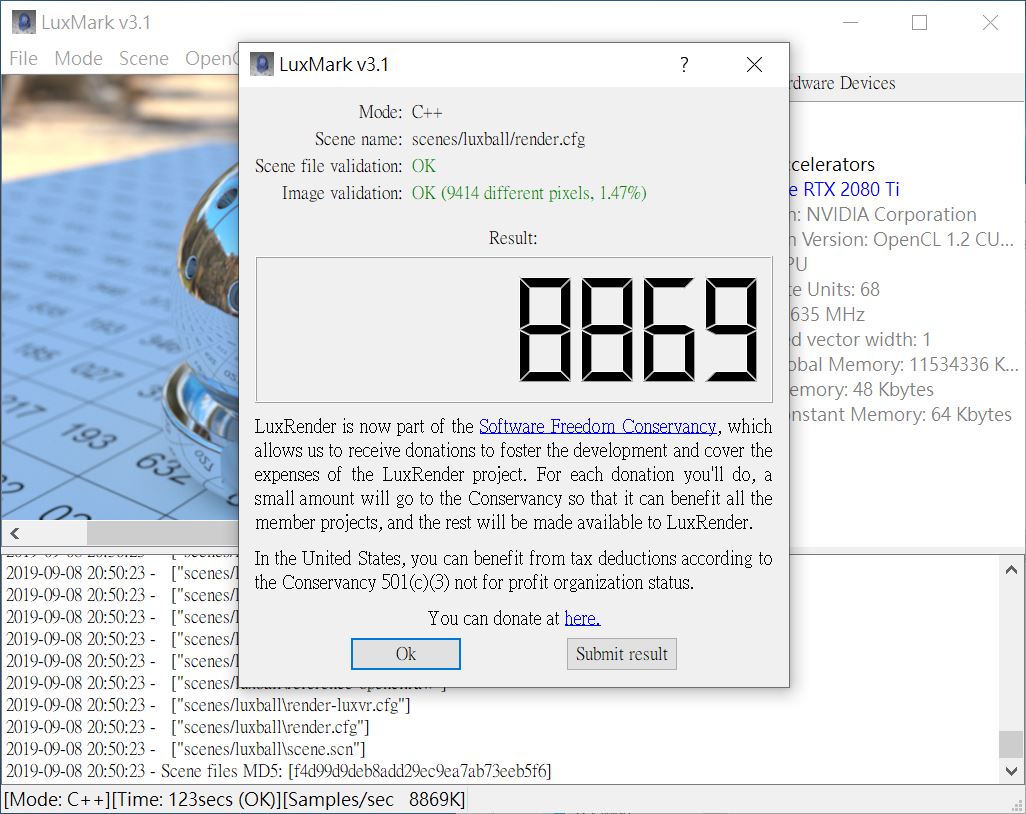The height and width of the screenshot is (814, 1026).
Task: Click the left arrow of the render view scrollbar
Action: click(14, 533)
